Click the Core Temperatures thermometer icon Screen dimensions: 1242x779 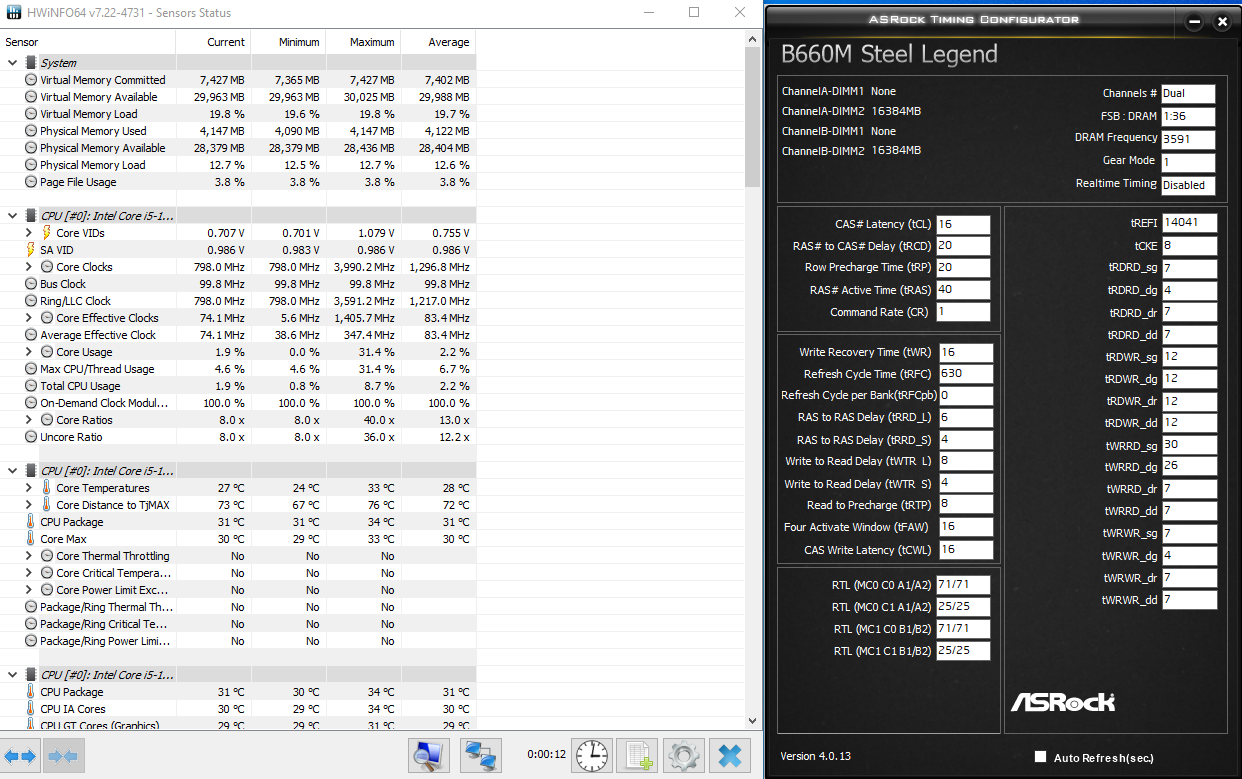click(x=46, y=488)
